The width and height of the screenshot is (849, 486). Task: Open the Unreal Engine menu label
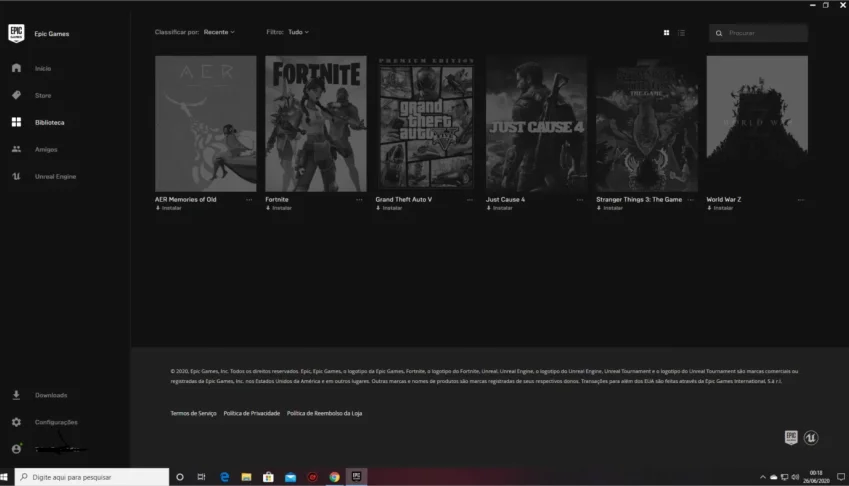coord(55,176)
